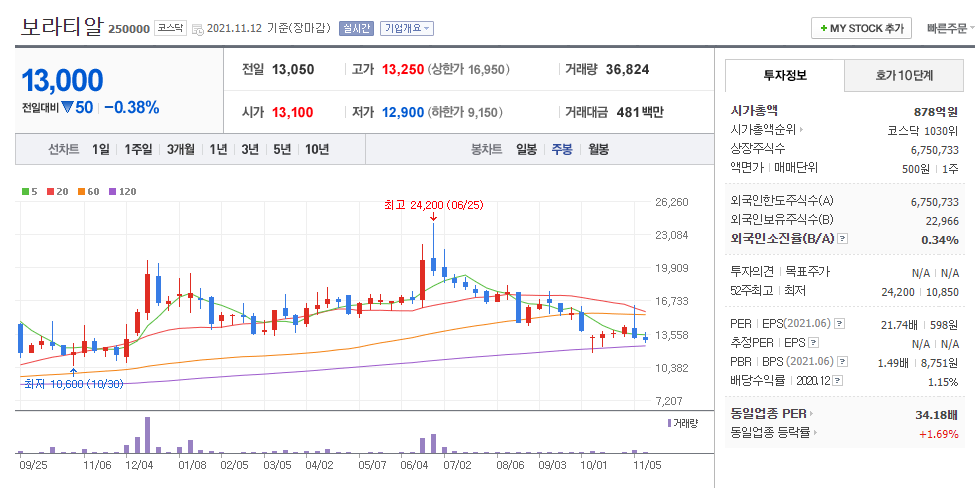Select 3년 line chart period
The height and width of the screenshot is (488, 980).
tap(249, 149)
